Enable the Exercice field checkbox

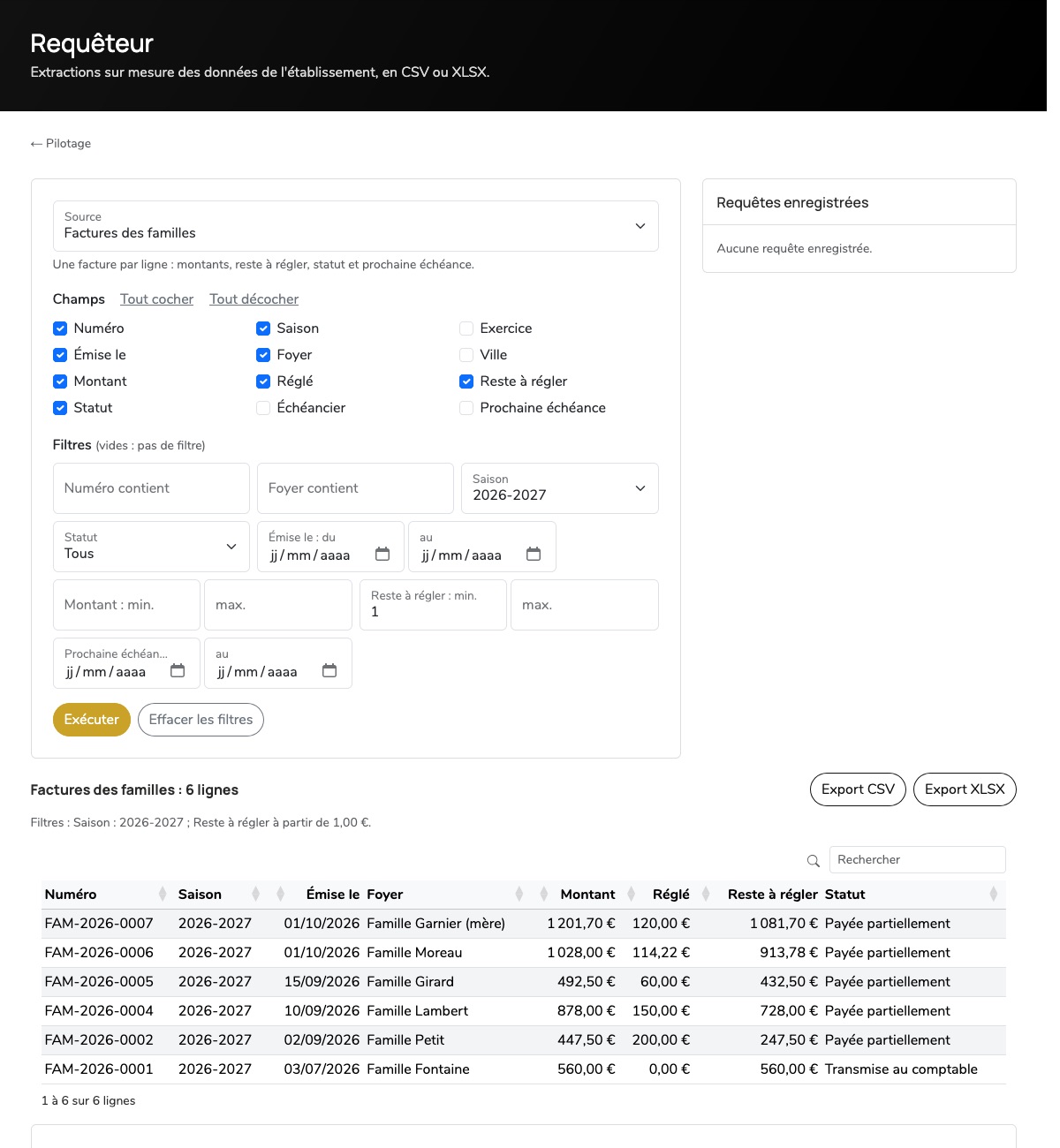tap(466, 329)
